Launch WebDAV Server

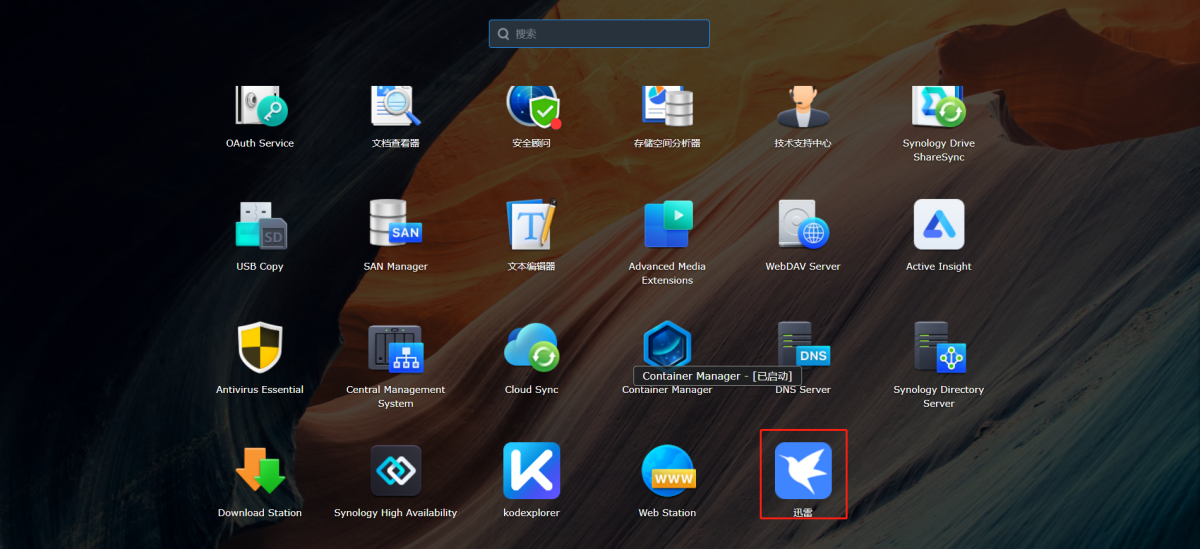click(803, 224)
